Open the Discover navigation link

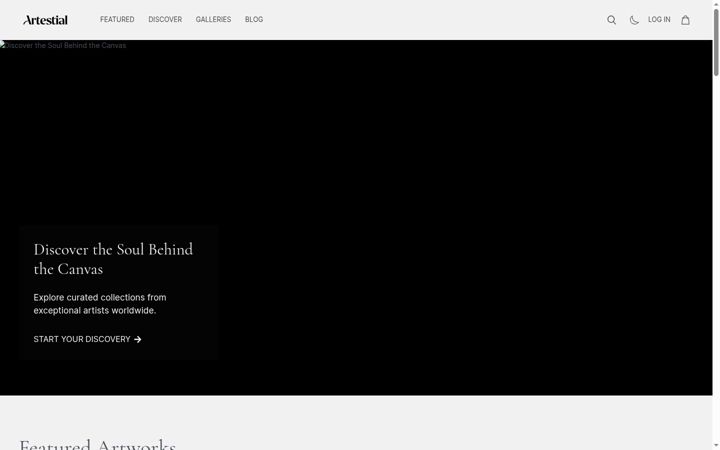coord(165,20)
